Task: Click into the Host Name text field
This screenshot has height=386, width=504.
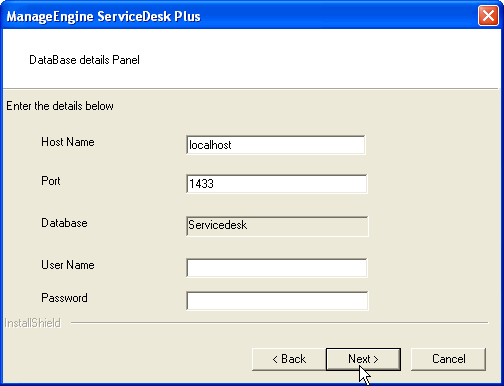Action: click(x=276, y=145)
